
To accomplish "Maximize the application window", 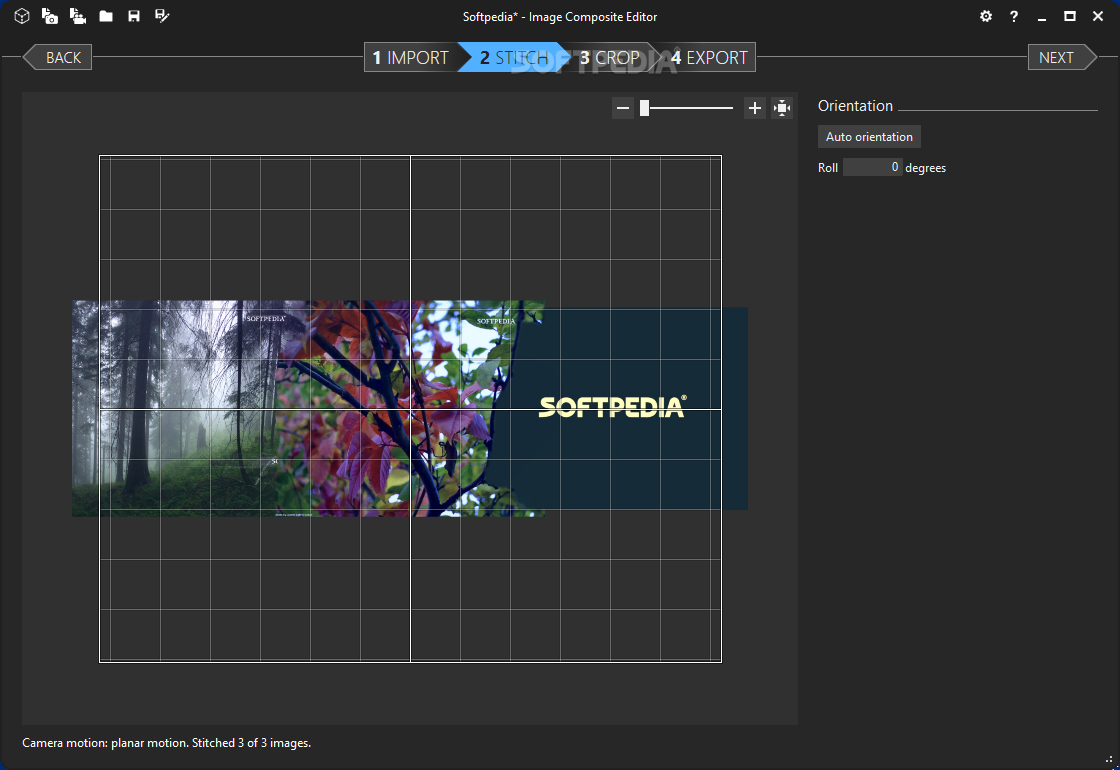I will [1070, 16].
